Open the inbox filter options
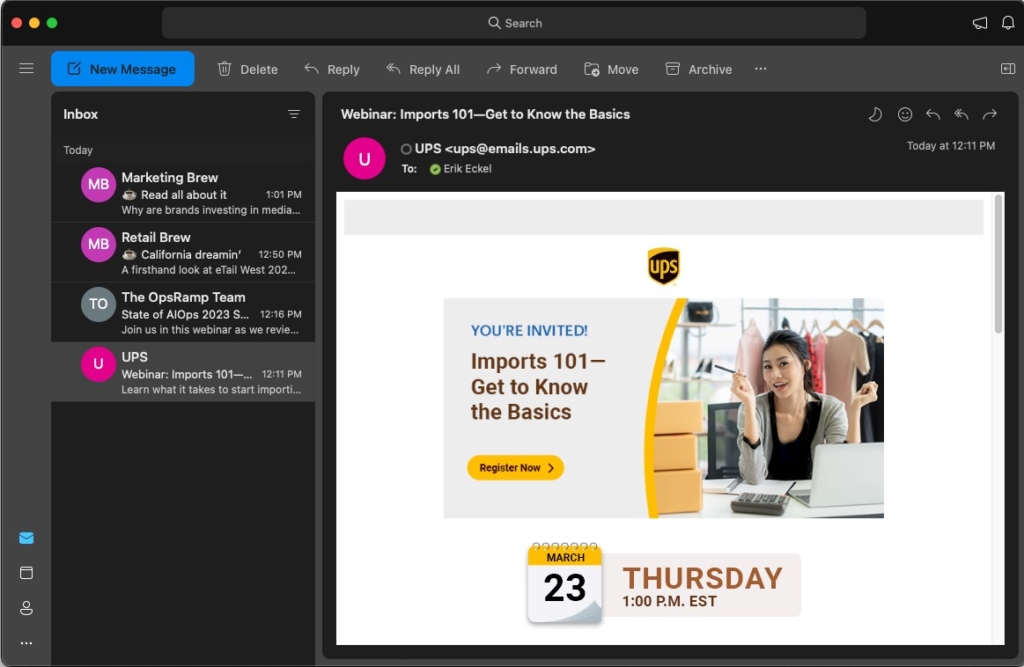 (295, 114)
